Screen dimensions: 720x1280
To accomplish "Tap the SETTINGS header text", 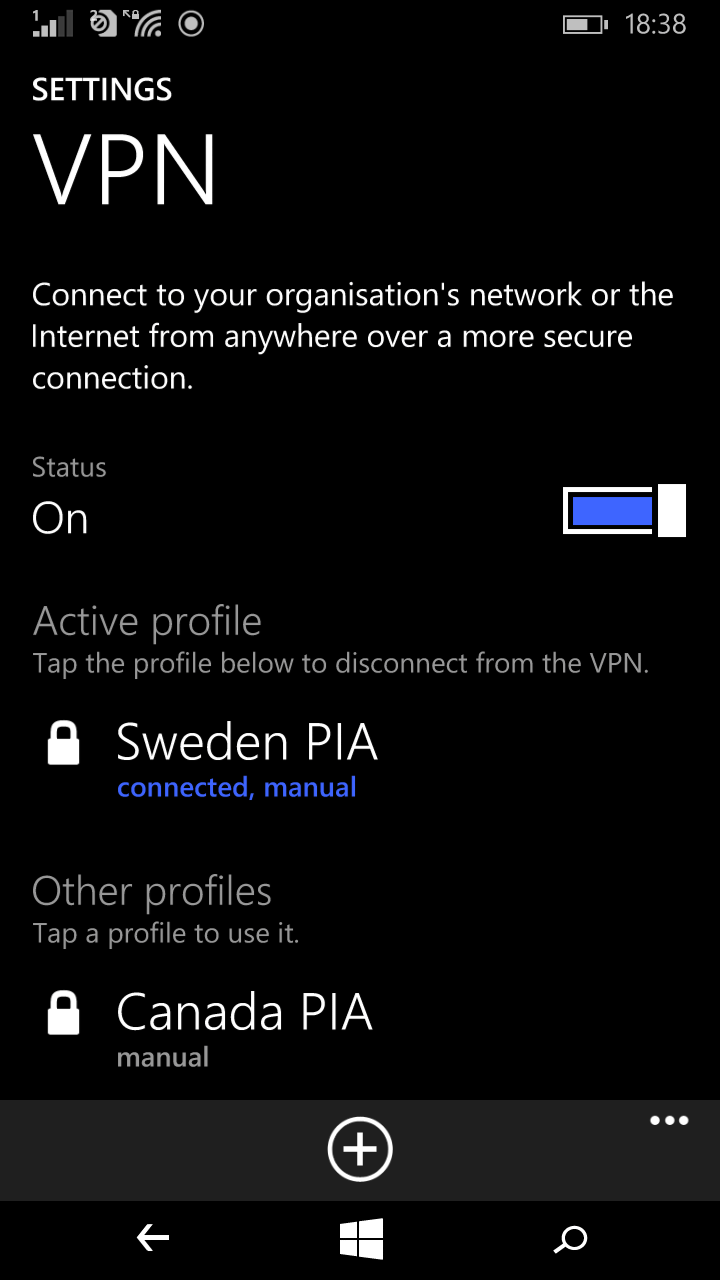I will [x=102, y=90].
